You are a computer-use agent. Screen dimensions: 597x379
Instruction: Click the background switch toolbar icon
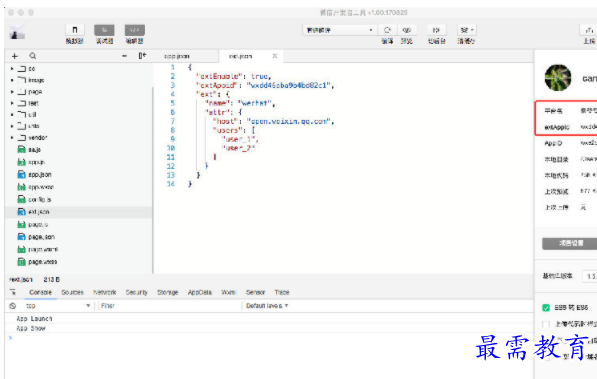pos(436,30)
